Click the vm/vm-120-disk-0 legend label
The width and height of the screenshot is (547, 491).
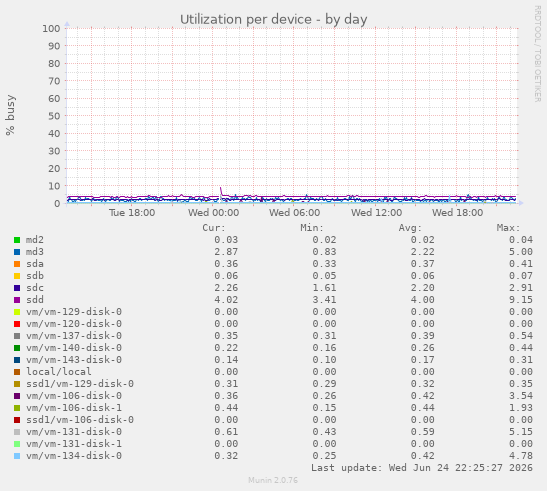tap(74, 323)
